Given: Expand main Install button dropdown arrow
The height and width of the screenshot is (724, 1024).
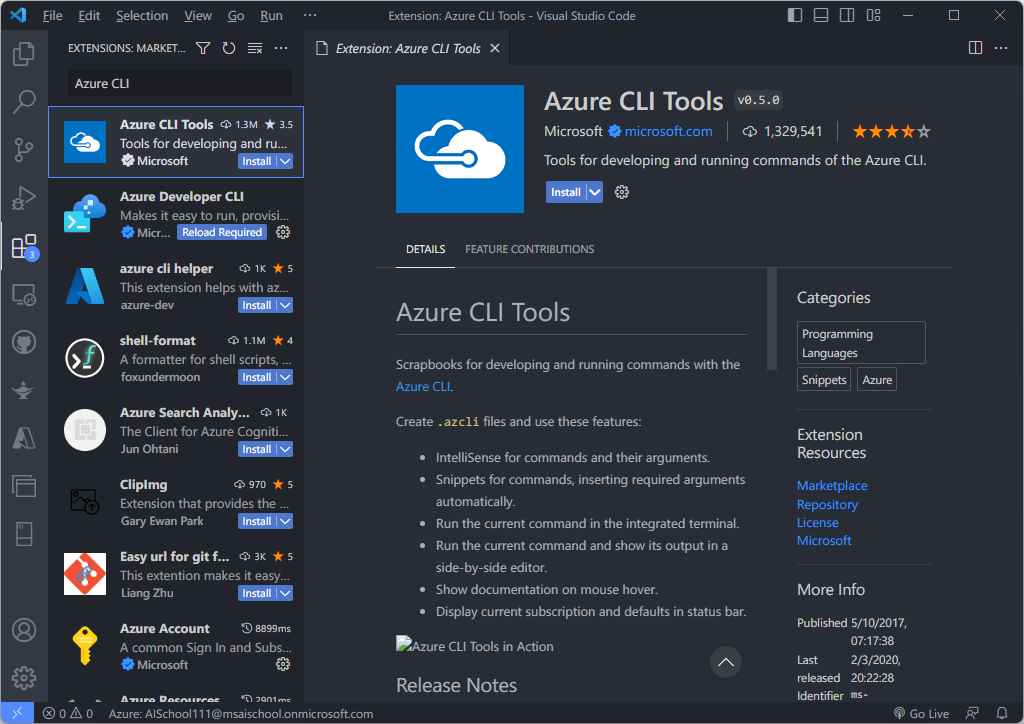Looking at the screenshot, I should pyautogui.click(x=594, y=192).
